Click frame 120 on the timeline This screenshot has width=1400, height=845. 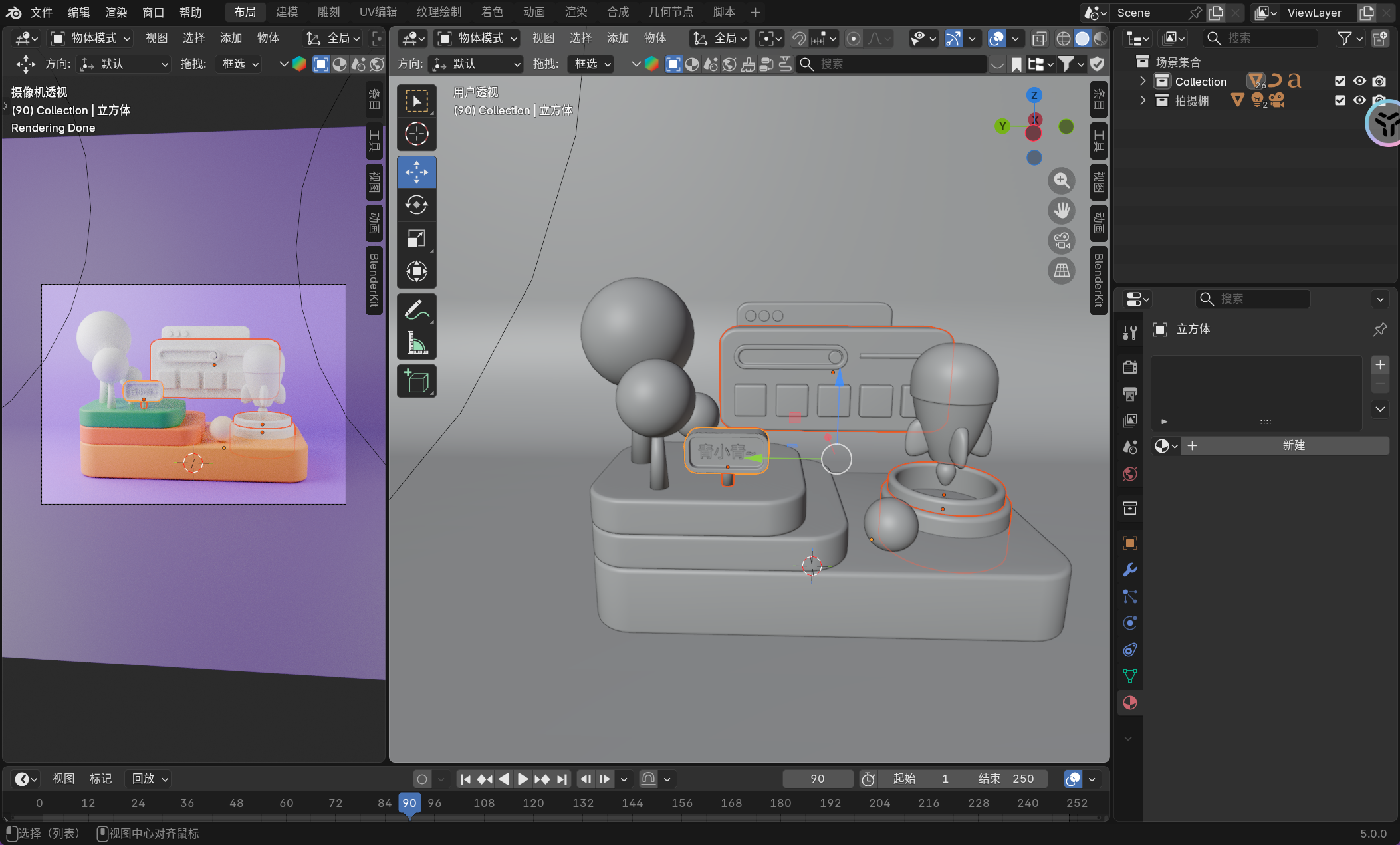533,803
